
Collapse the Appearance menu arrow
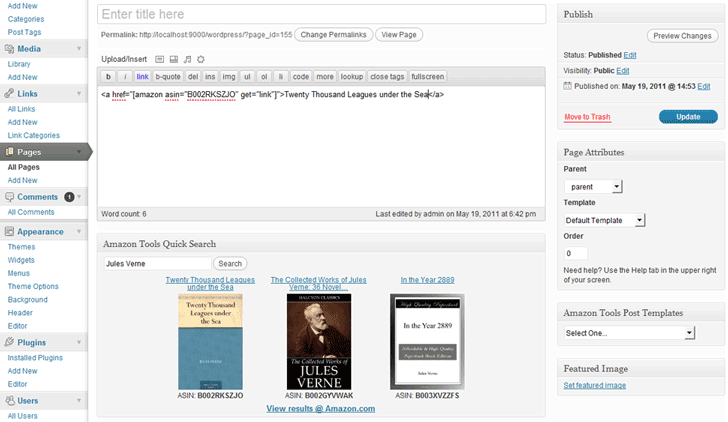(79, 231)
